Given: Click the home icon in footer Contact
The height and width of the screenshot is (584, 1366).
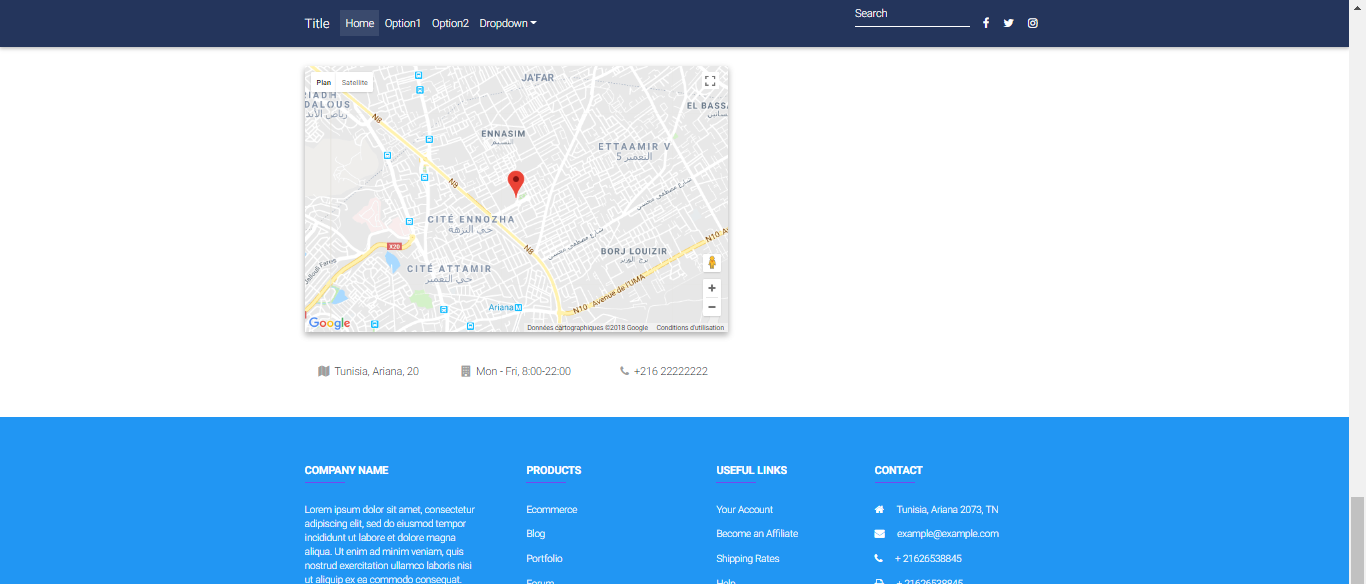Looking at the screenshot, I should (x=880, y=509).
